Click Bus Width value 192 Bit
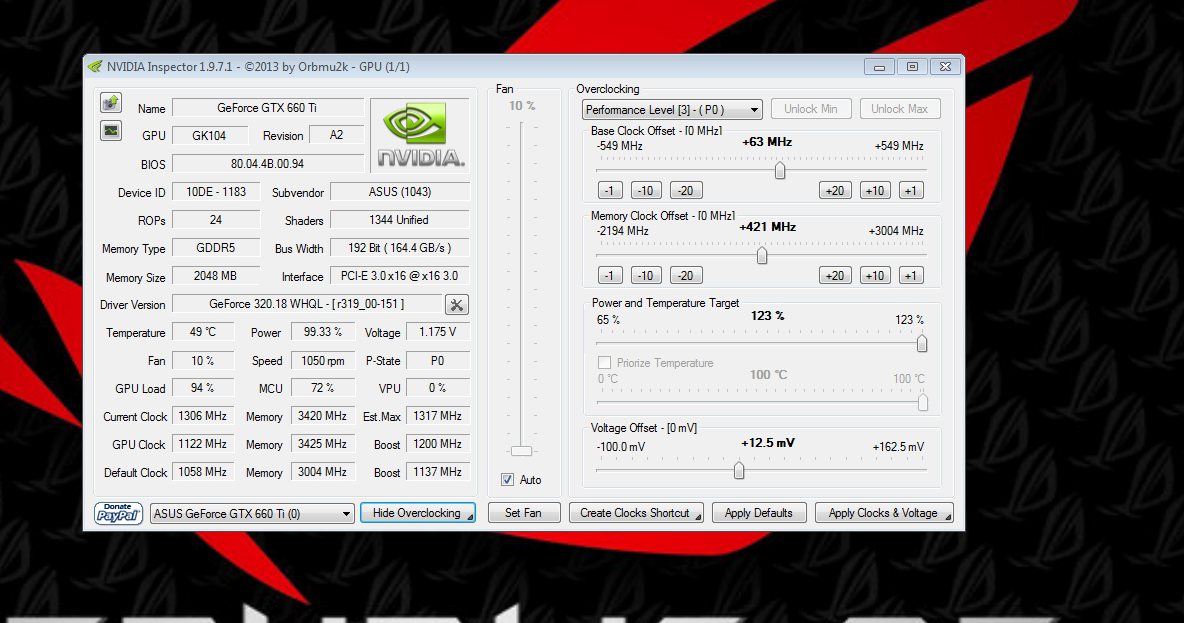This screenshot has height=623, width=1184. point(399,248)
